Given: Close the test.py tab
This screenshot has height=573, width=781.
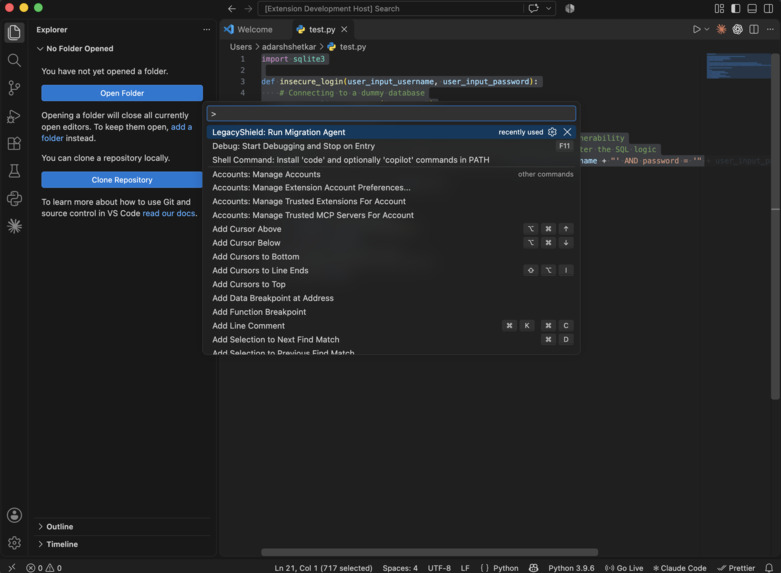Looking at the screenshot, I should coord(344,29).
